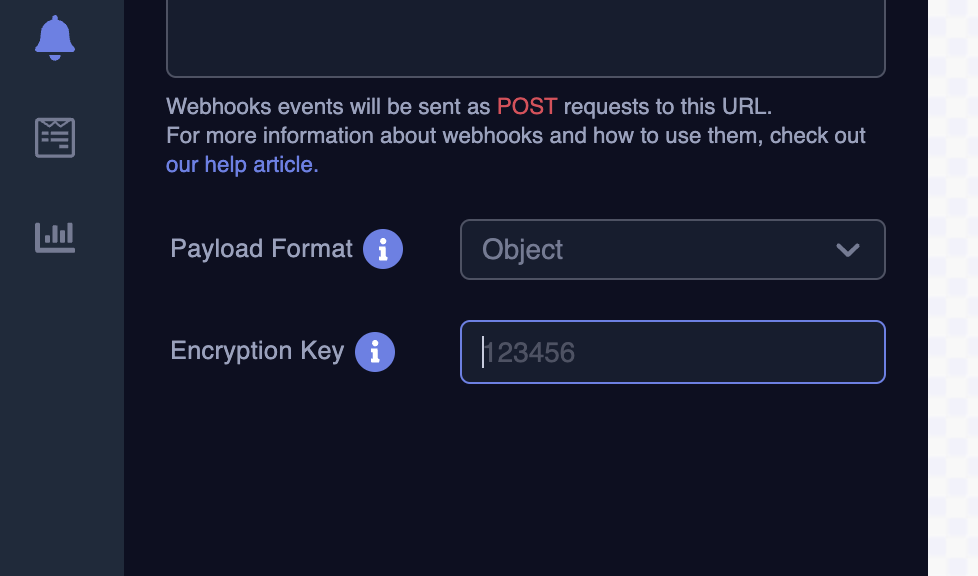Image resolution: width=978 pixels, height=576 pixels.
Task: Open the logs panel via the newspaper icon
Action: [x=56, y=137]
